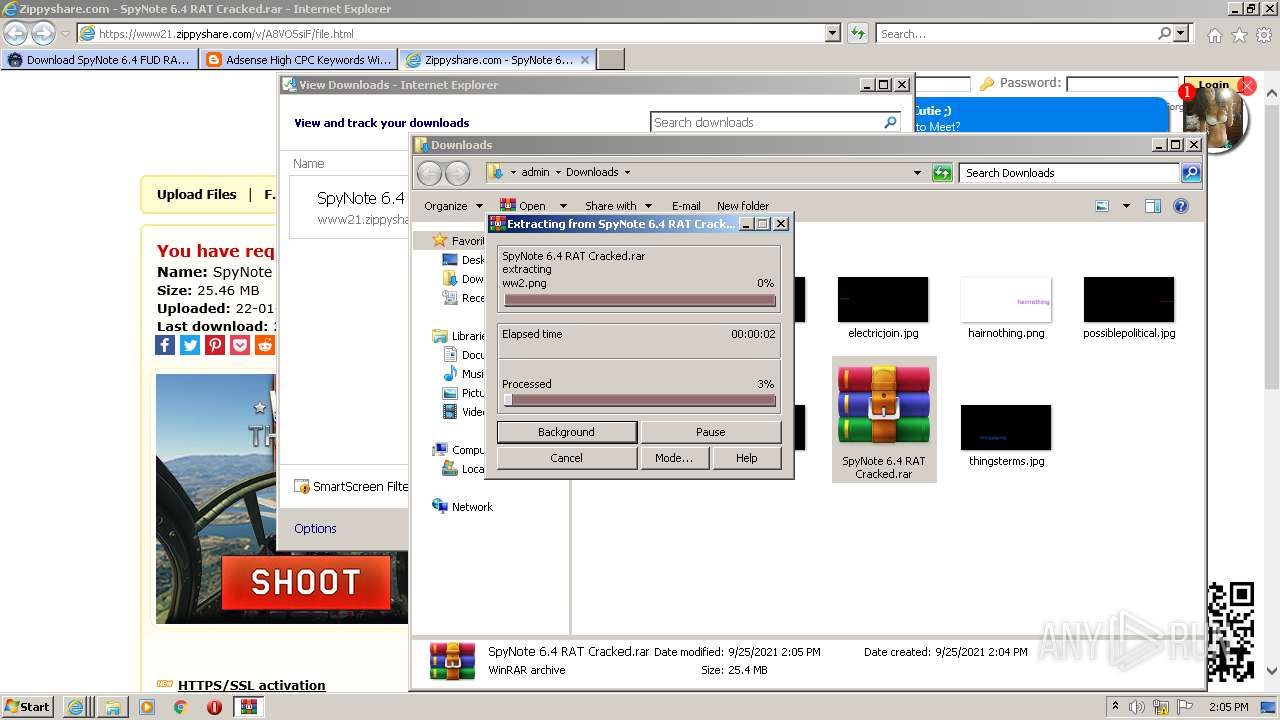The image size is (1280, 720).
Task: Open the Share with dropdown
Action: 618,206
